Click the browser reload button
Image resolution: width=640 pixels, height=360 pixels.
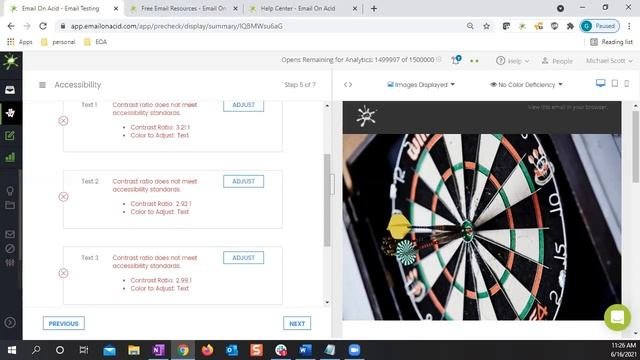(x=43, y=26)
